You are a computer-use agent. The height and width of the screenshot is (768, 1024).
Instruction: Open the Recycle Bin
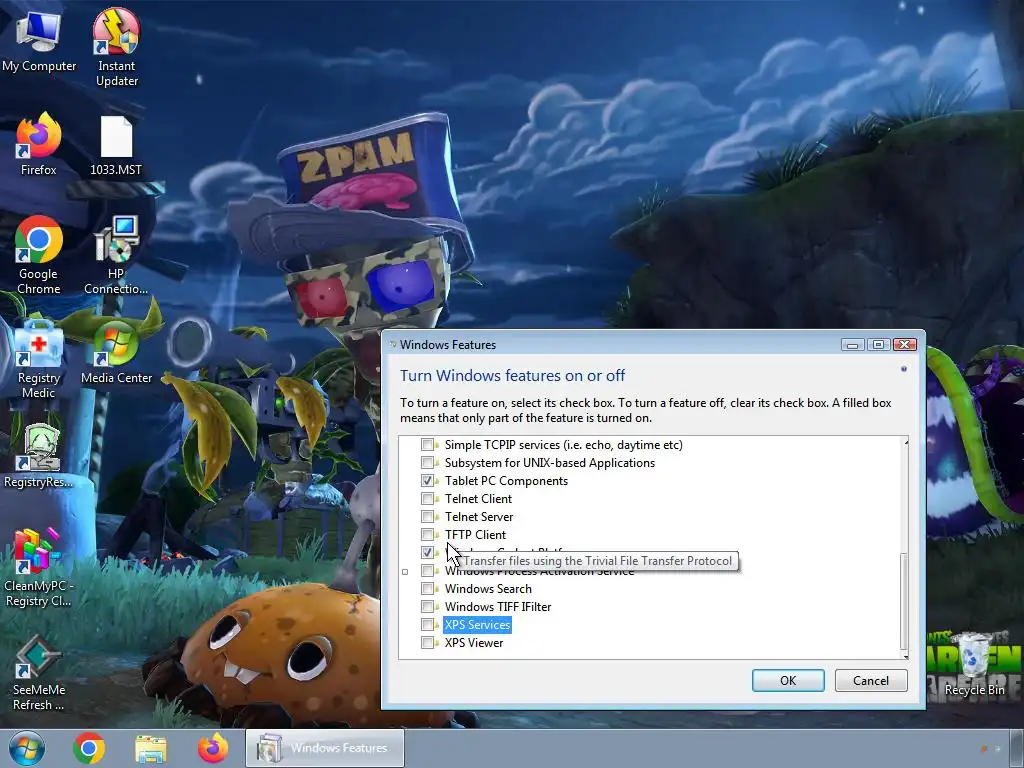point(974,666)
